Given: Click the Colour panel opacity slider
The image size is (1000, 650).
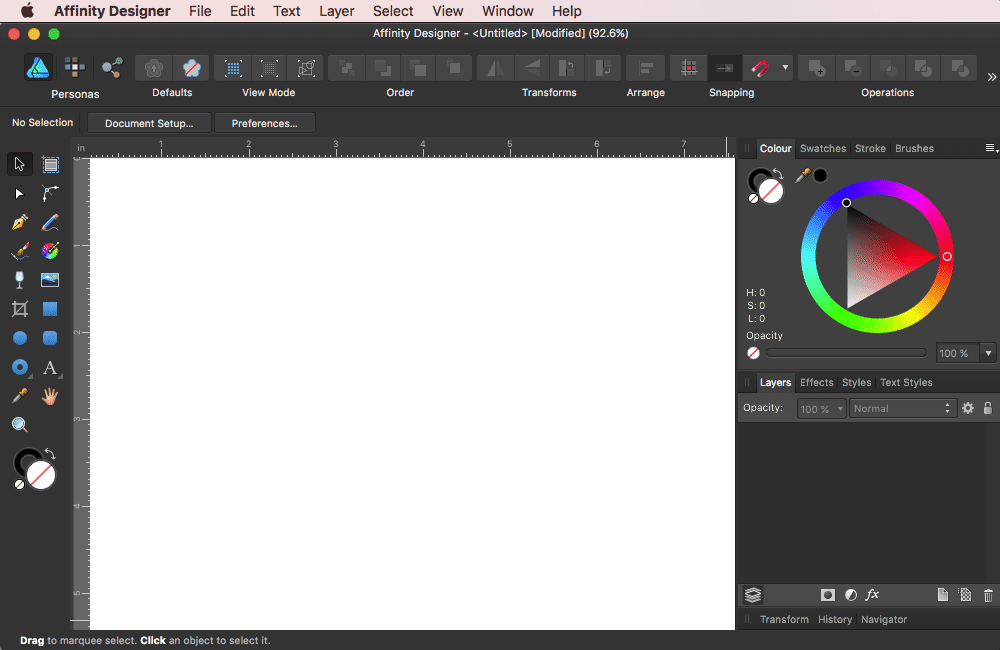Looking at the screenshot, I should (x=846, y=353).
